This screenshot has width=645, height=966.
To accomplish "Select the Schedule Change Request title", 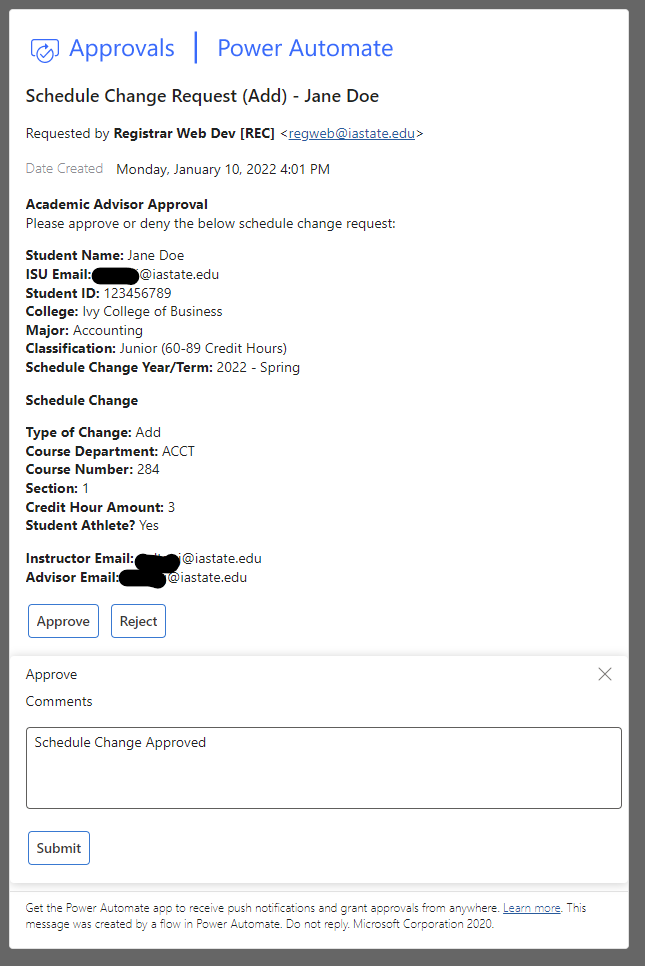I will click(203, 96).
